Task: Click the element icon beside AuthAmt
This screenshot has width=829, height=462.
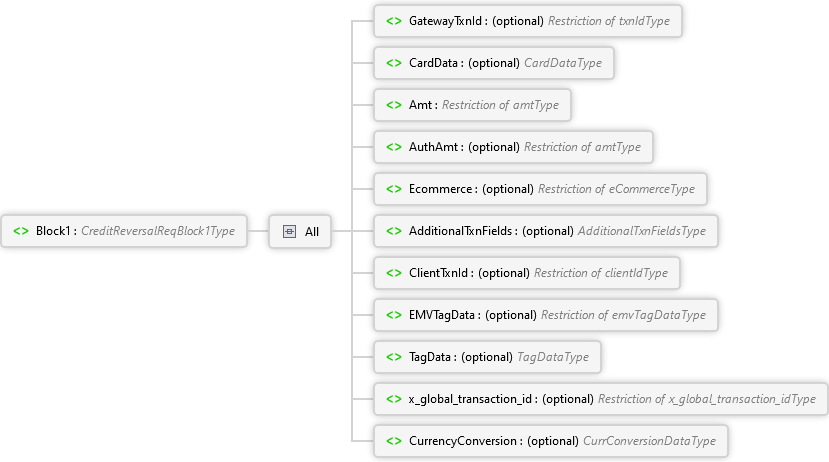Action: point(394,147)
